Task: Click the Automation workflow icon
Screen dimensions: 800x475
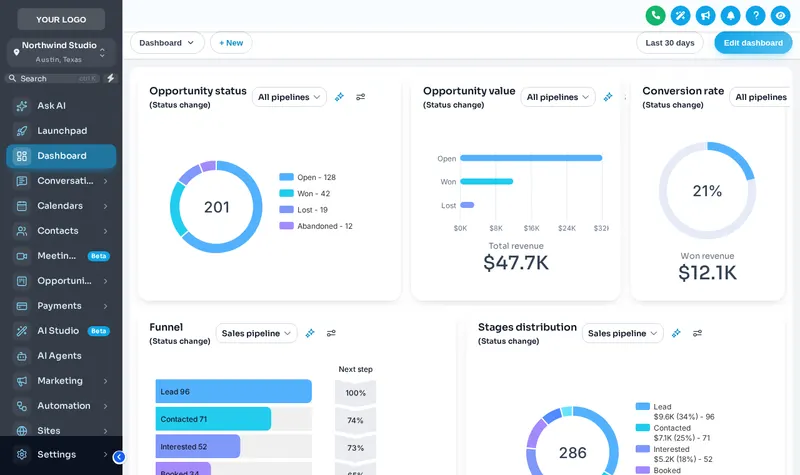Action: pyautogui.click(x=22, y=406)
